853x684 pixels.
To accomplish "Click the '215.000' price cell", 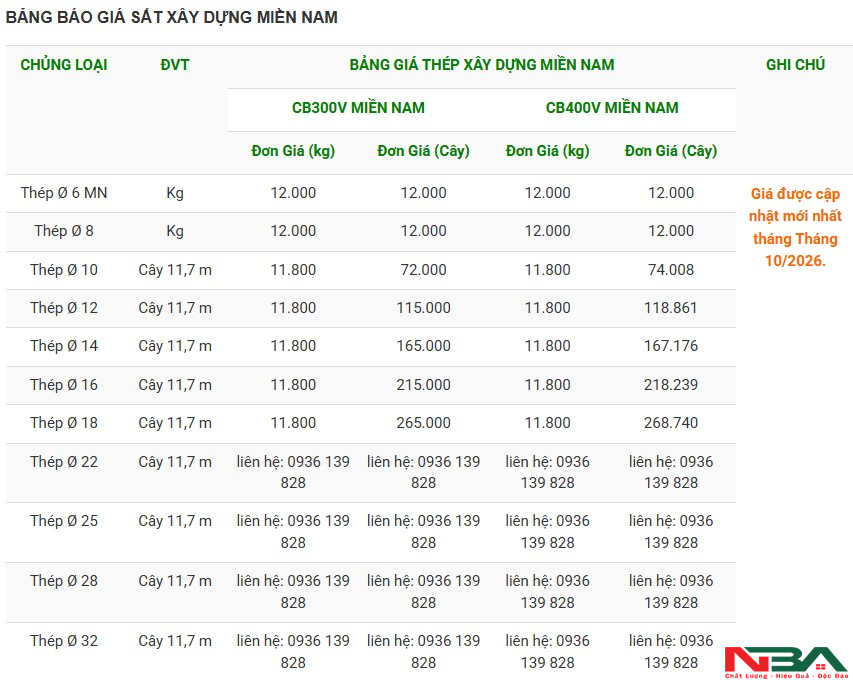I will 423,385.
